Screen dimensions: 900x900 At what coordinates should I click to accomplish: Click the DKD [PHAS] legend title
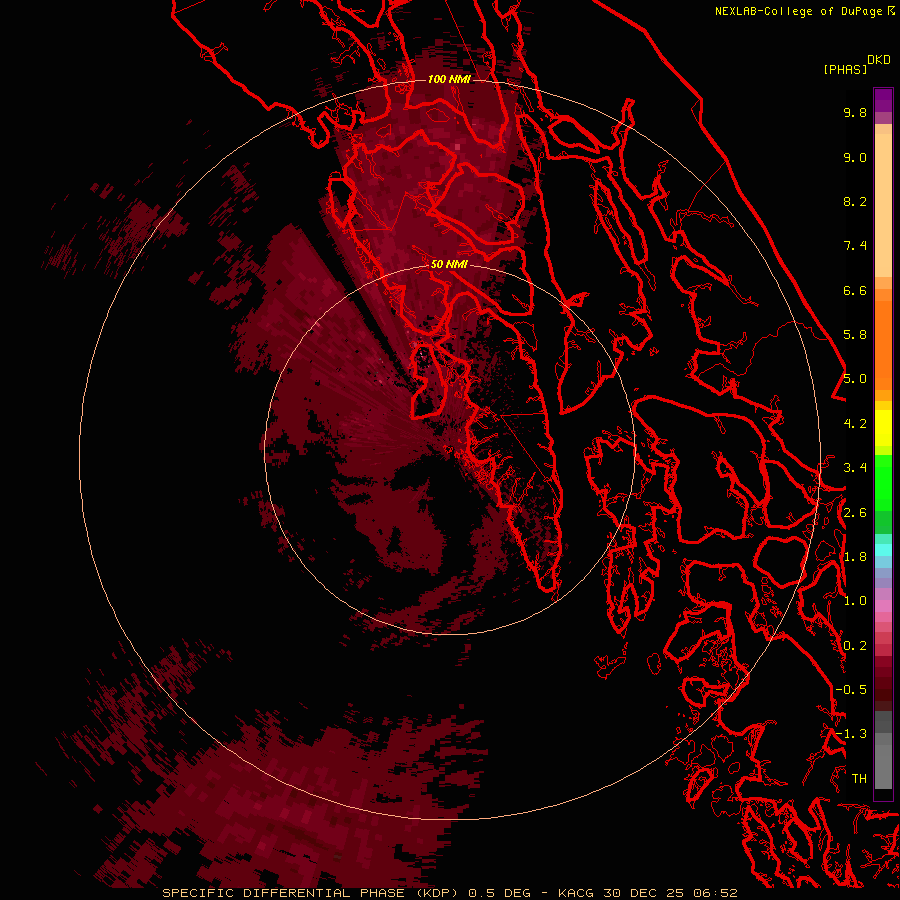tap(856, 65)
